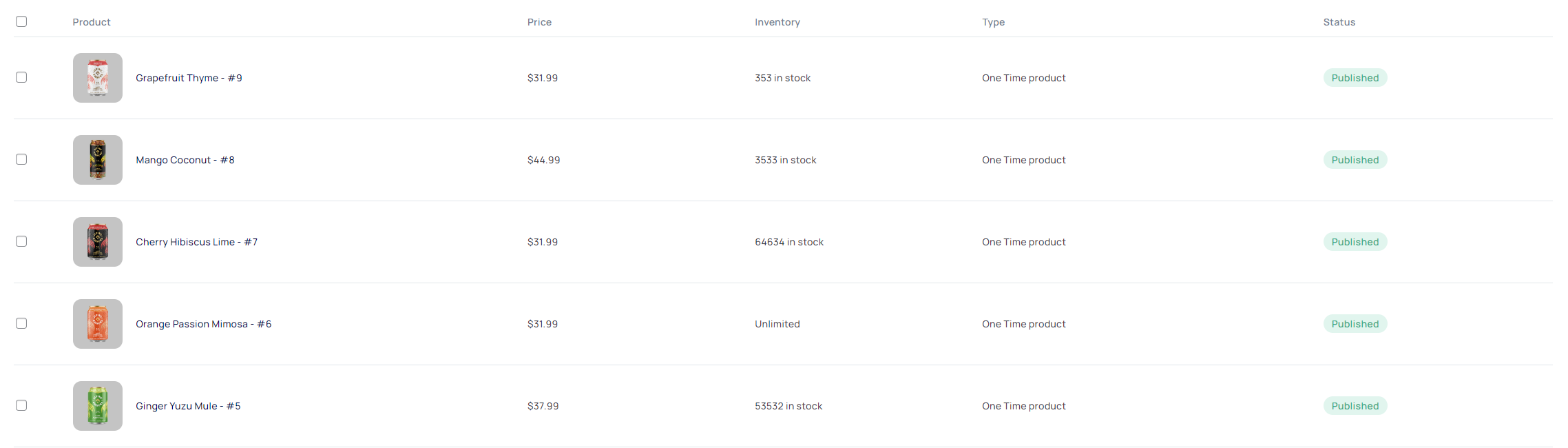
Task: Open Orange Passion Mimosa - #6 product
Action: coord(203,324)
